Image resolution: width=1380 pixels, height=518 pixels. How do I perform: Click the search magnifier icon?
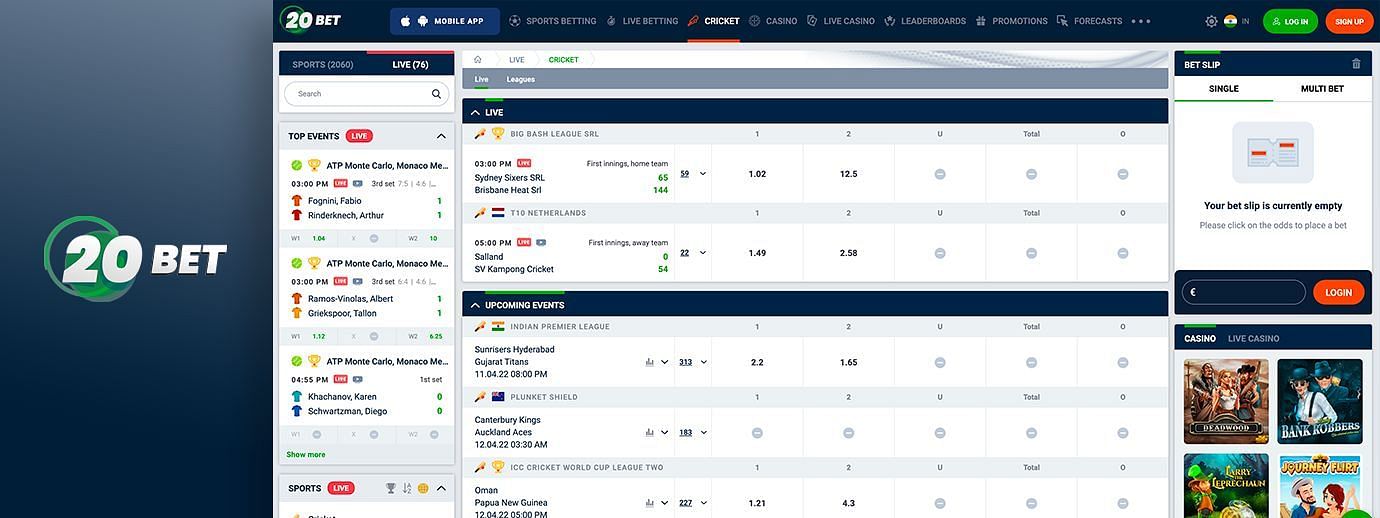436,94
